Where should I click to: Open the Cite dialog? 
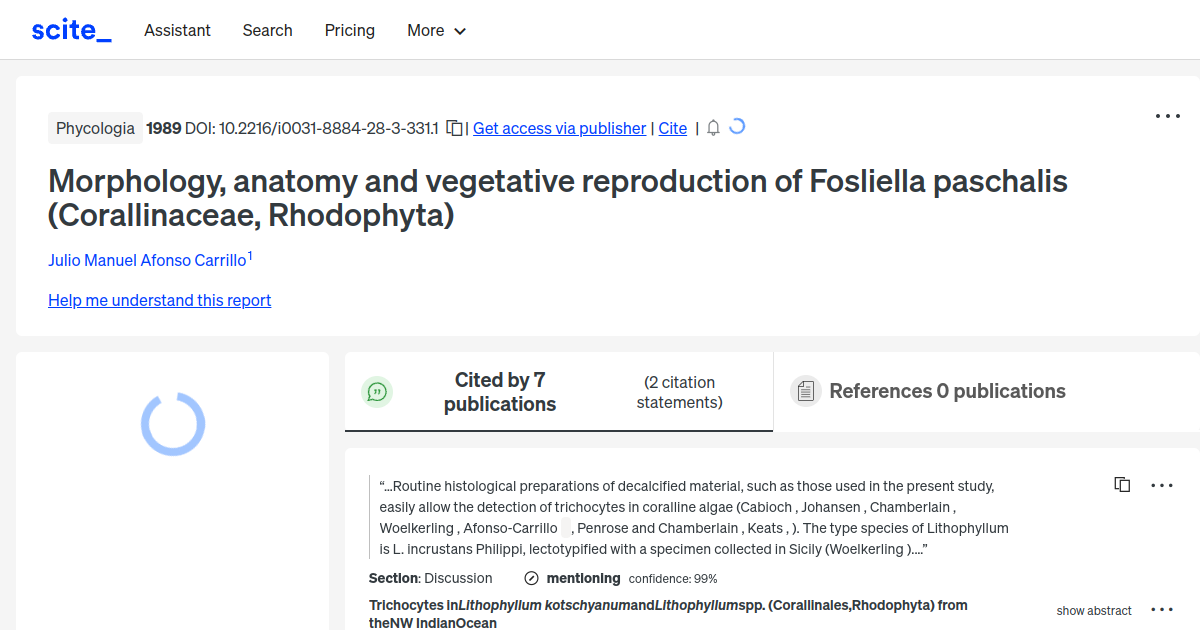click(672, 128)
